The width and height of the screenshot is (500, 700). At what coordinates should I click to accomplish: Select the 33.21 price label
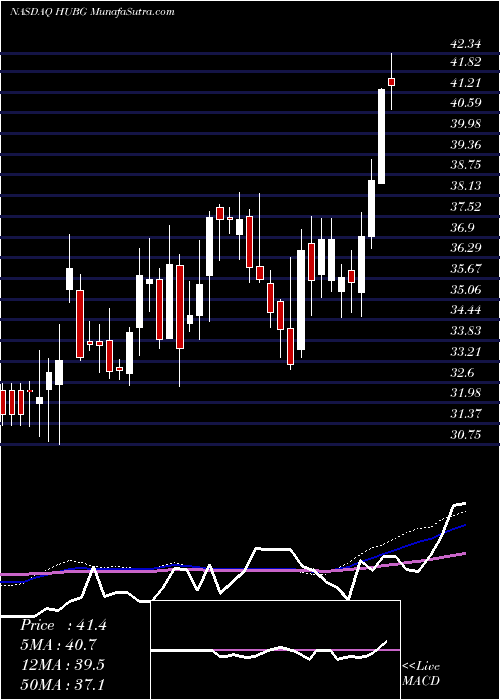(x=466, y=351)
